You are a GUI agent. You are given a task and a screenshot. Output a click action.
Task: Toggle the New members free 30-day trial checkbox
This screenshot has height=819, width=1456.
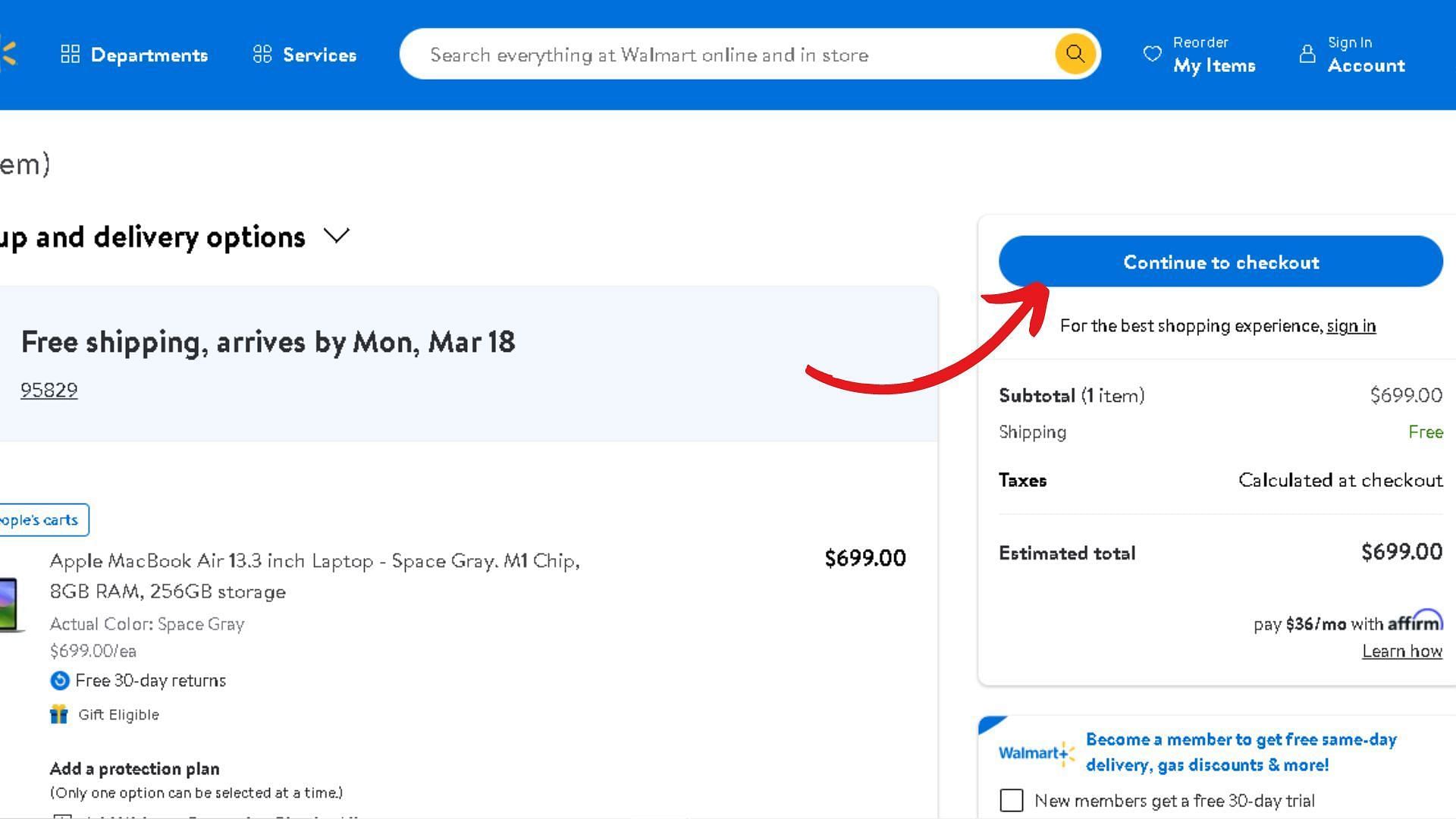1012,800
